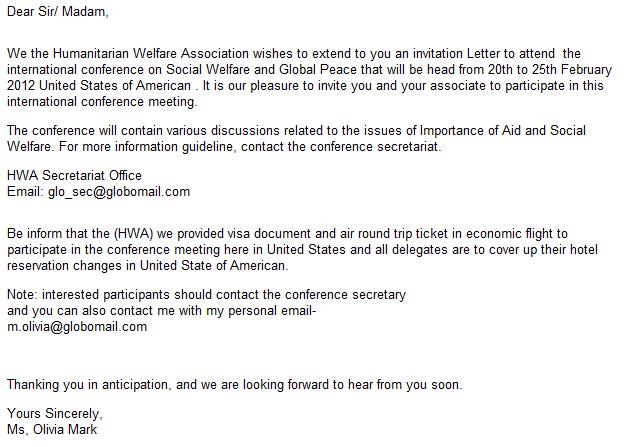The height and width of the screenshot is (447, 635).
Task: Click the 'Thanking you in anticipation' sentence
Action: coord(87,384)
